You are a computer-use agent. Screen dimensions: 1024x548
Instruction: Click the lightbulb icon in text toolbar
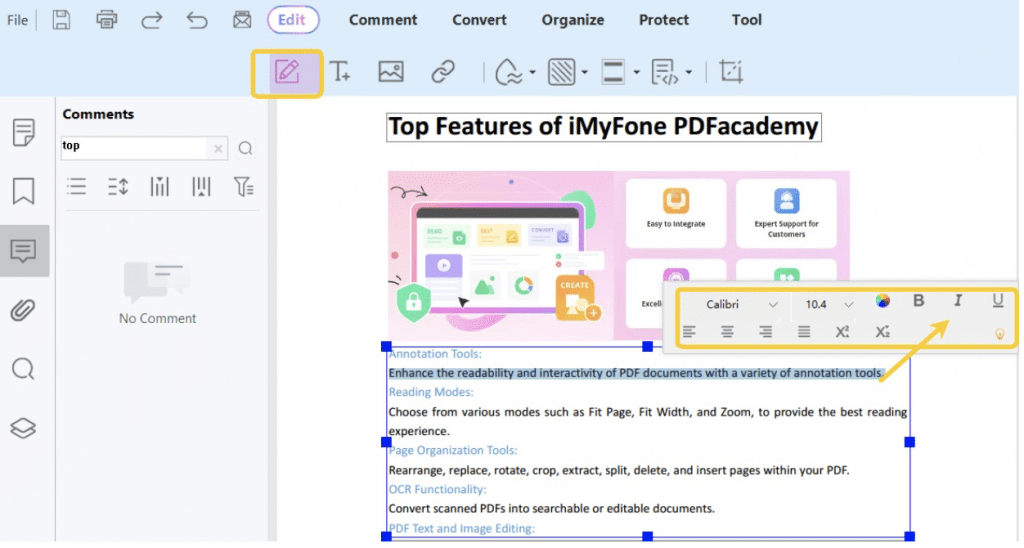[x=999, y=335]
